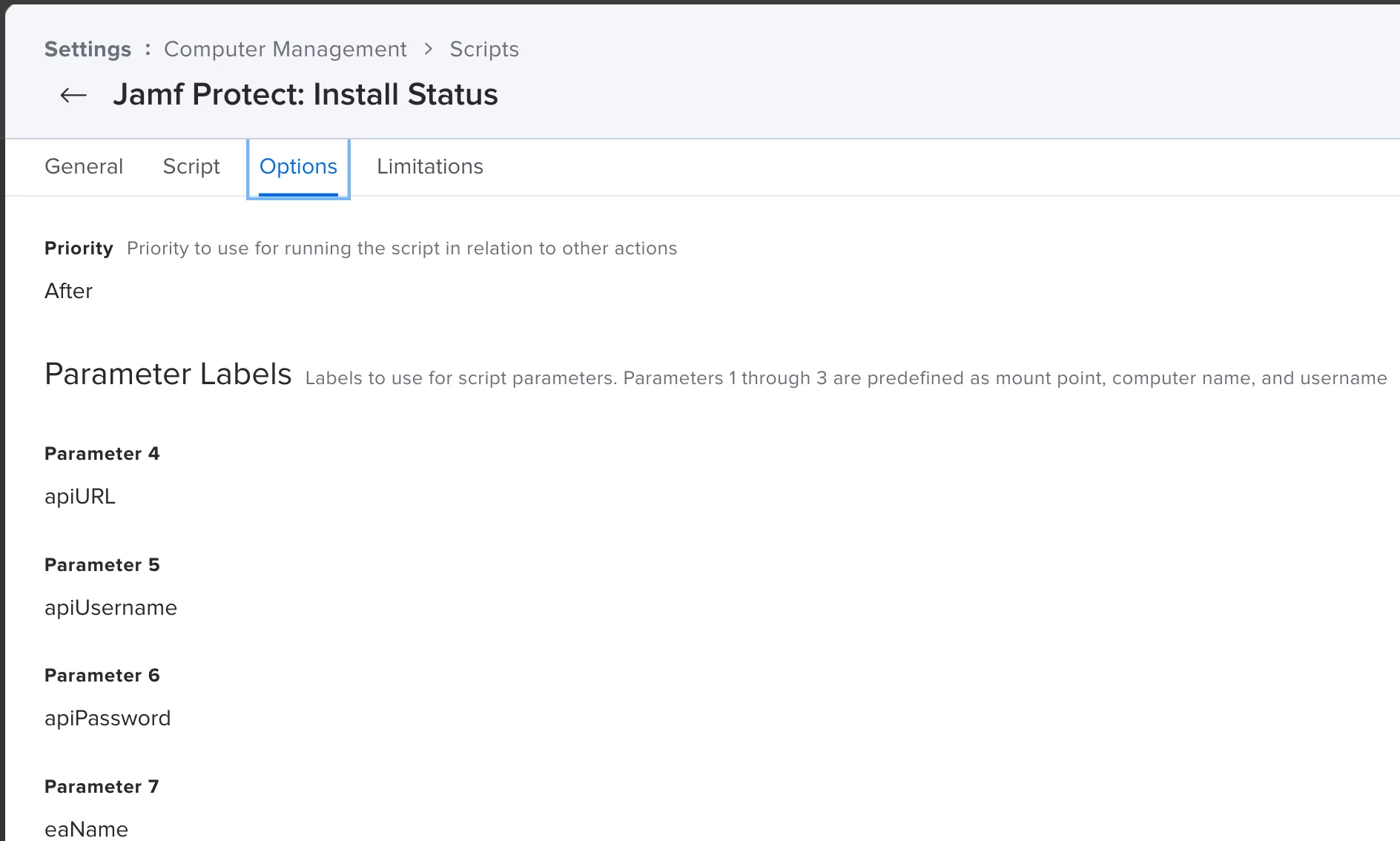Navigate to Scripts breadcrumb
The width and height of the screenshot is (1400, 841).
[x=484, y=49]
